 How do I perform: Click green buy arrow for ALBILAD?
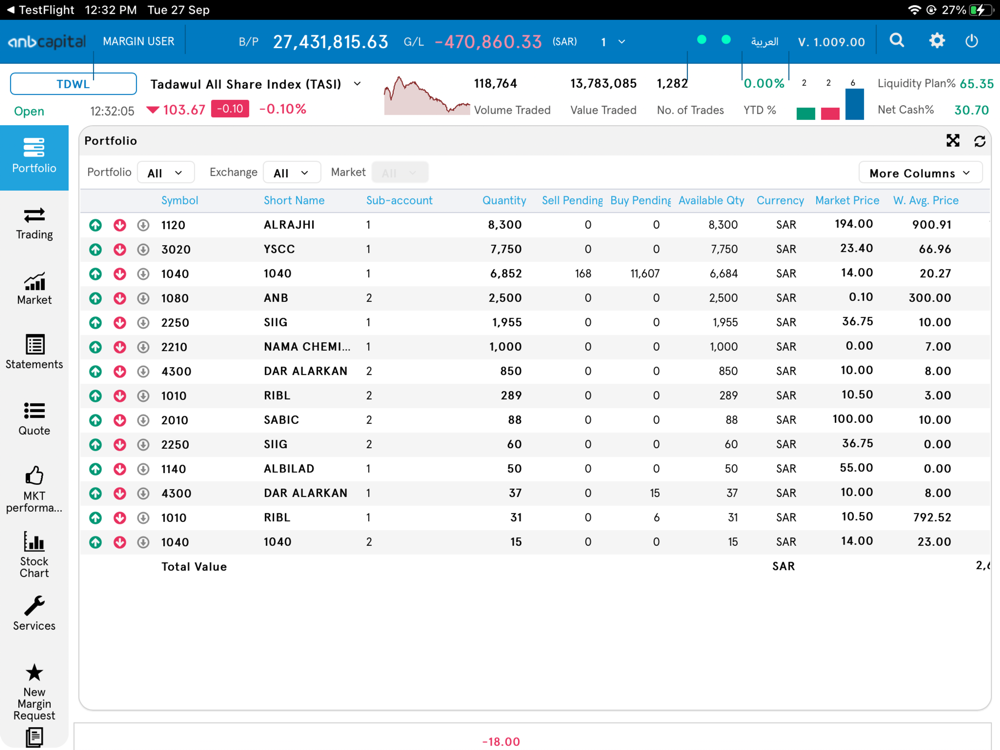pyautogui.click(x=96, y=469)
